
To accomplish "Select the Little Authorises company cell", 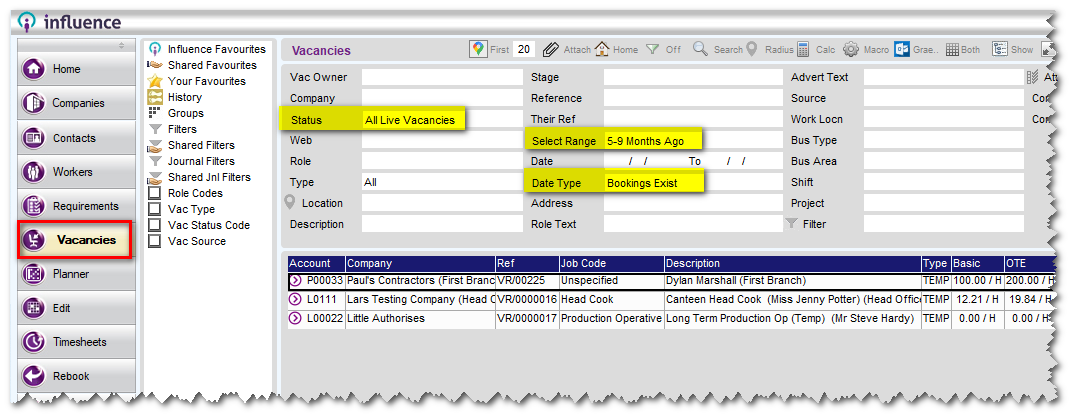I will pos(420,318).
